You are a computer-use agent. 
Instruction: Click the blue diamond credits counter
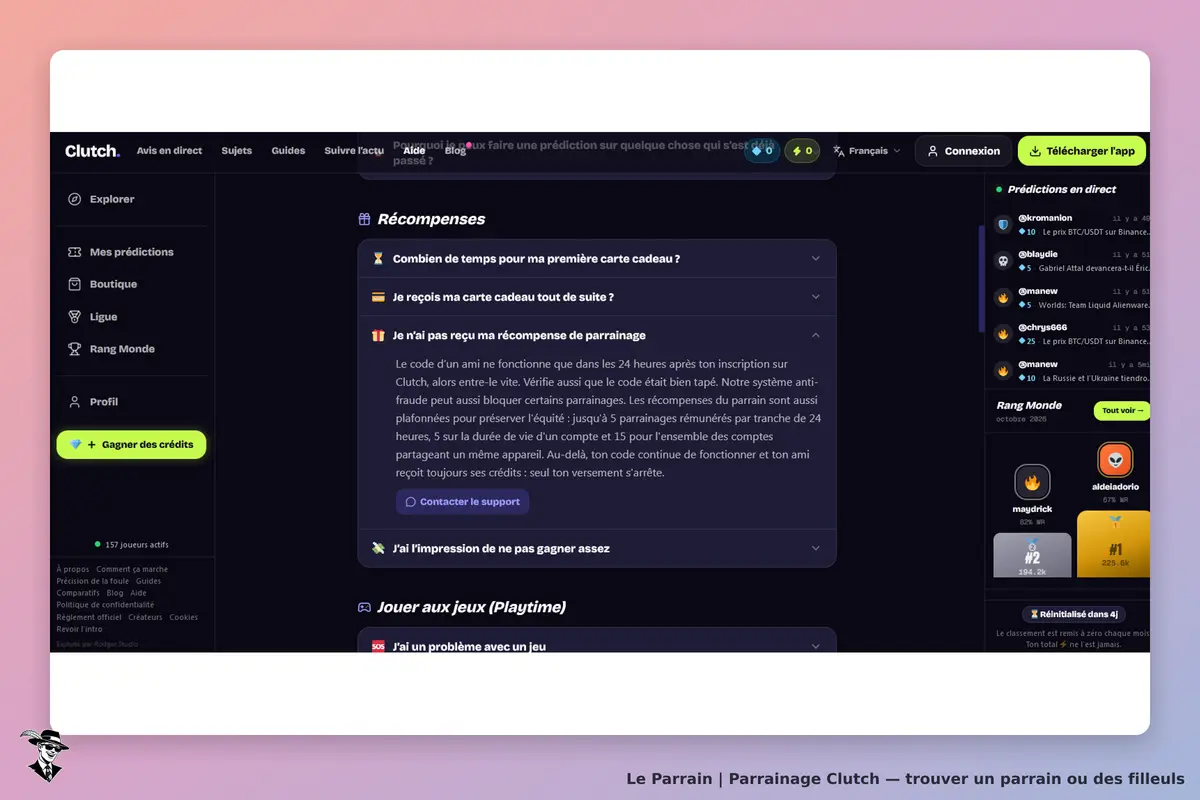(762, 151)
